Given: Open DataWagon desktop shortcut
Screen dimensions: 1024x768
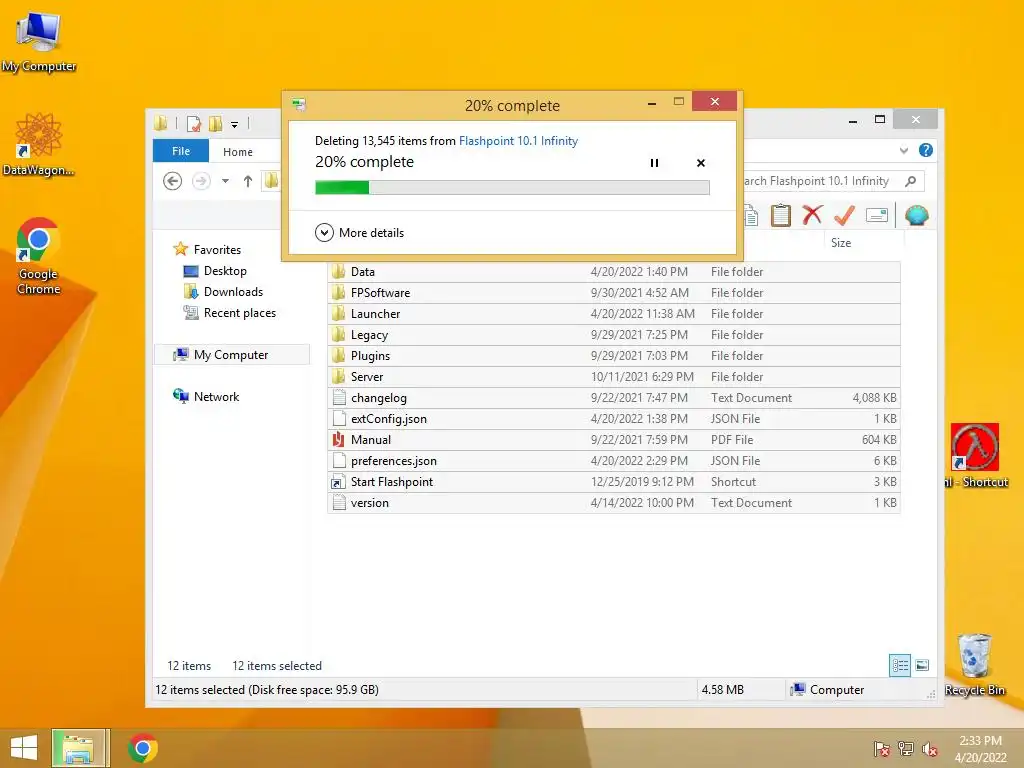Looking at the screenshot, I should [x=39, y=144].
